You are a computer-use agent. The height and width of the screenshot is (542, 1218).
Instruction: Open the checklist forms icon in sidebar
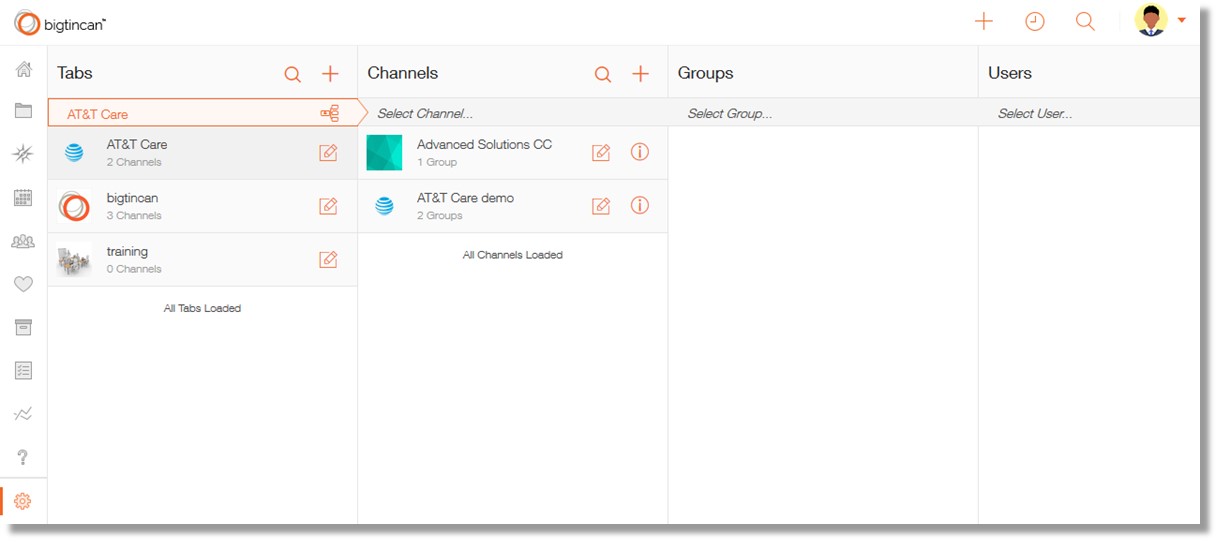(x=23, y=370)
